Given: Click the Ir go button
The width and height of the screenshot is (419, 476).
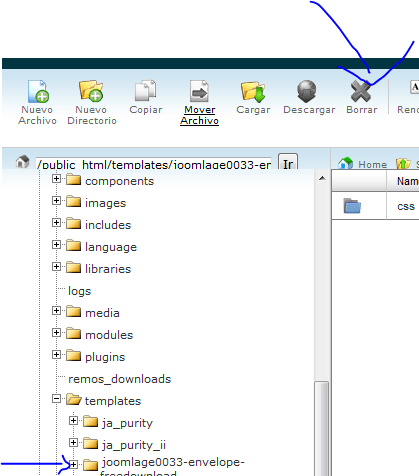Looking at the screenshot, I should pyautogui.click(x=288, y=162).
